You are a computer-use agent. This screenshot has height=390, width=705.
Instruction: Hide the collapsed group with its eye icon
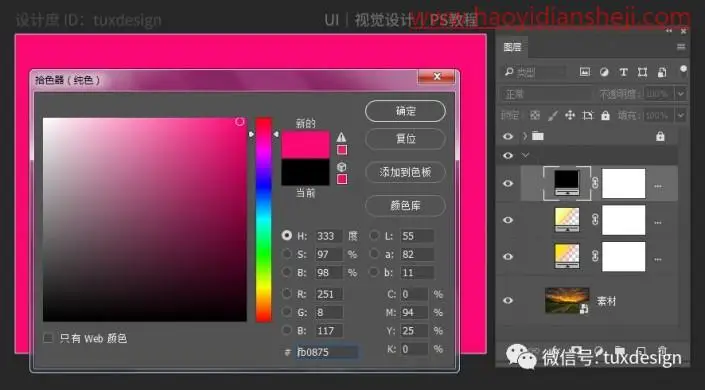[508, 136]
